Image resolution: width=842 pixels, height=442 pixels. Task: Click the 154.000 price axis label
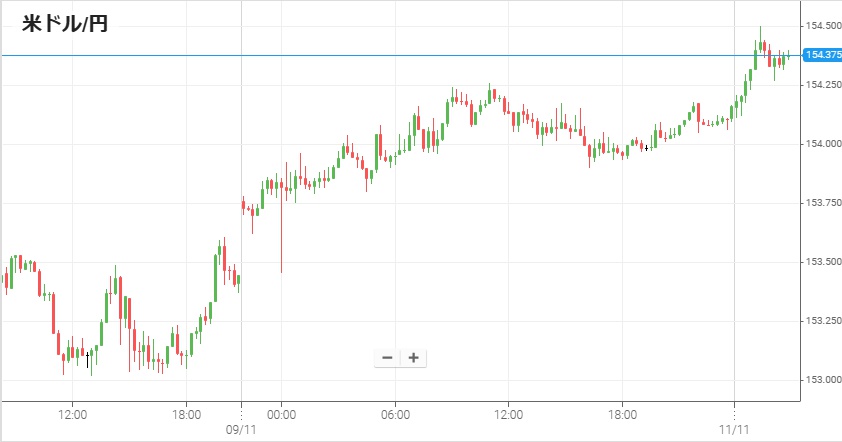pos(820,144)
